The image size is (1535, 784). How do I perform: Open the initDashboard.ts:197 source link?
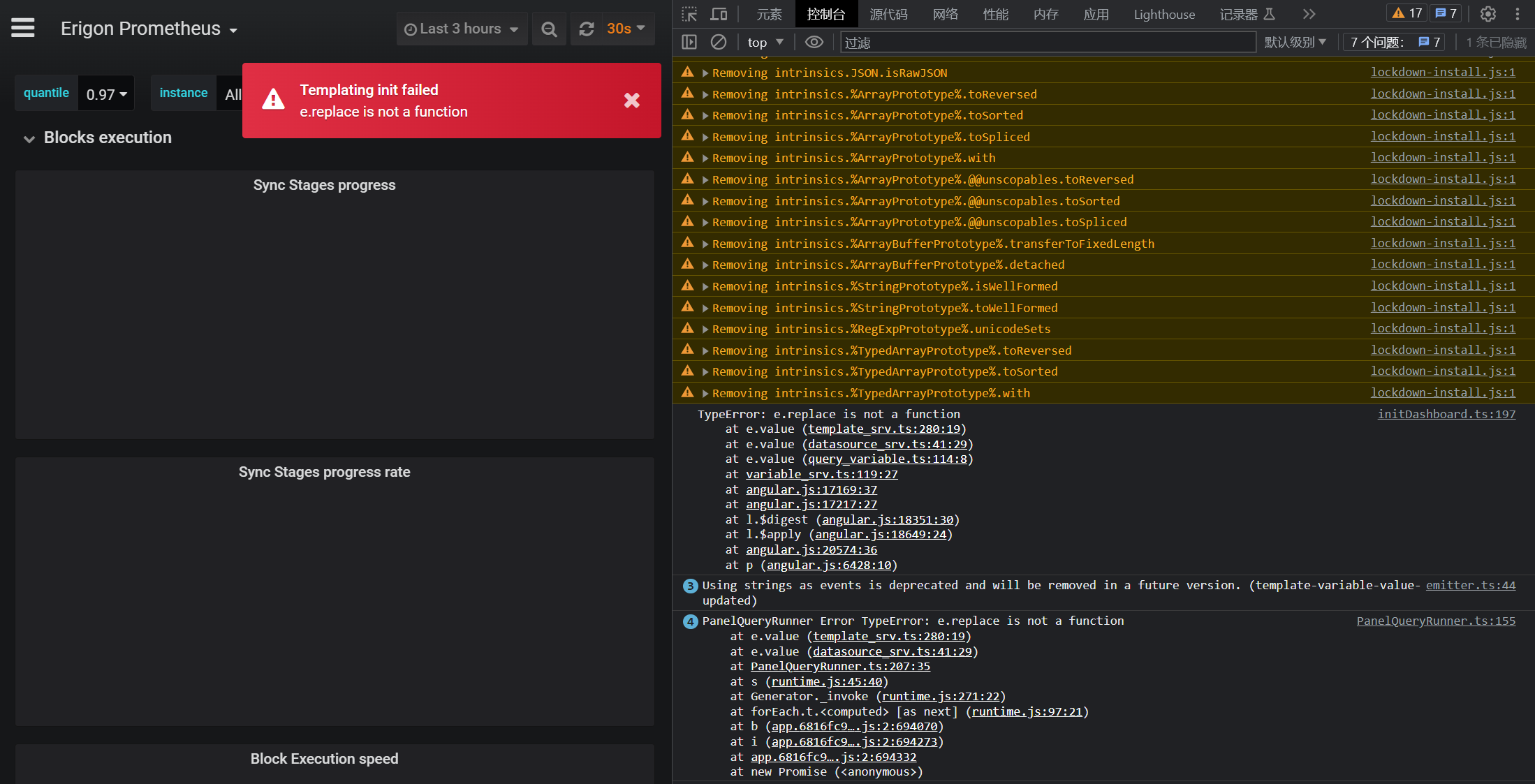(1446, 413)
